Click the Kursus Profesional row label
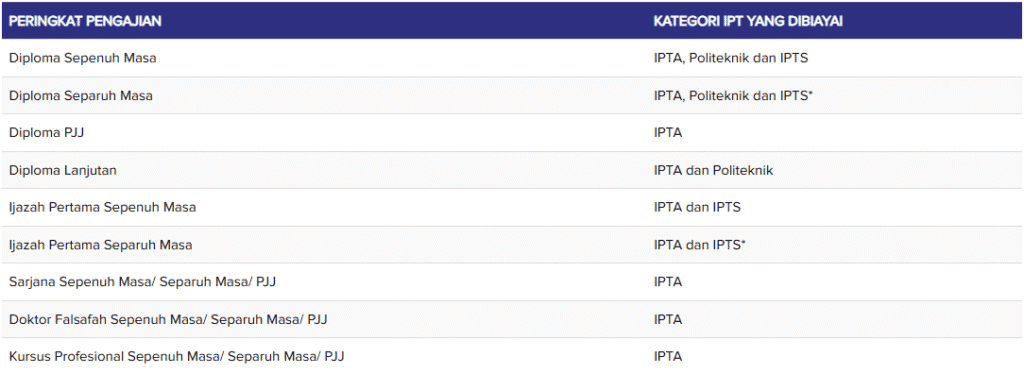This screenshot has height=374, width=1024. coord(176,357)
